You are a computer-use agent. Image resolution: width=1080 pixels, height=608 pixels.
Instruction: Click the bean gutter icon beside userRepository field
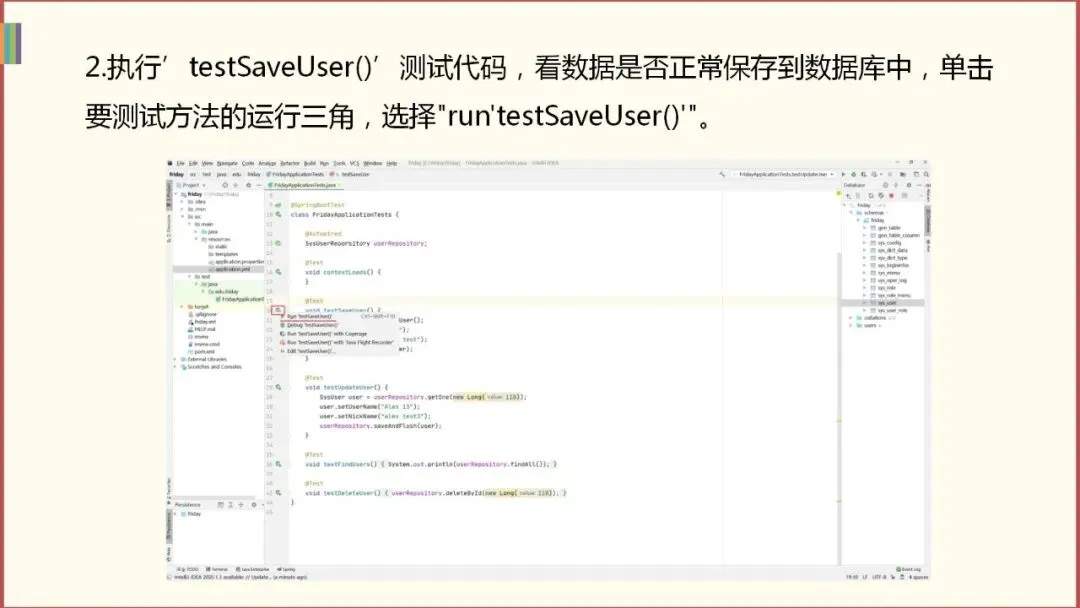pyautogui.click(x=278, y=243)
